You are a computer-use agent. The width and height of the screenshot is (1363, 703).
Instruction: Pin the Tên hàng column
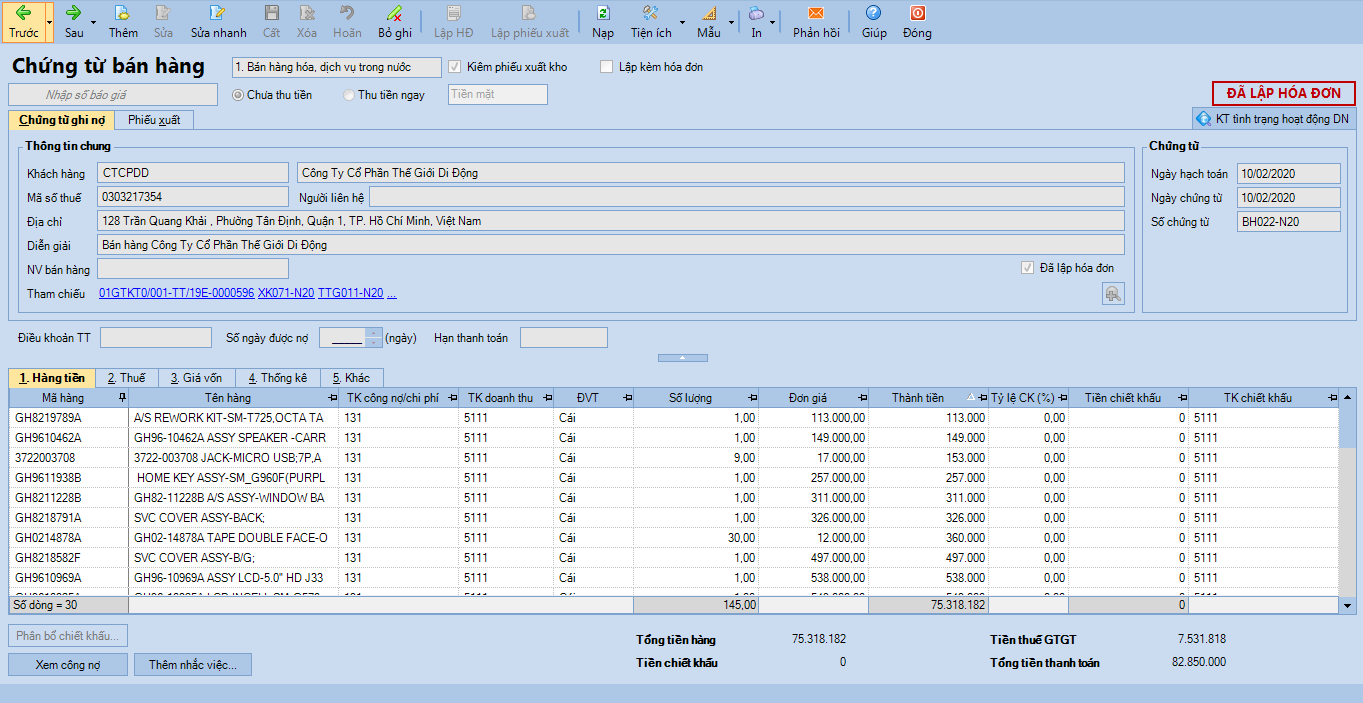coord(332,398)
